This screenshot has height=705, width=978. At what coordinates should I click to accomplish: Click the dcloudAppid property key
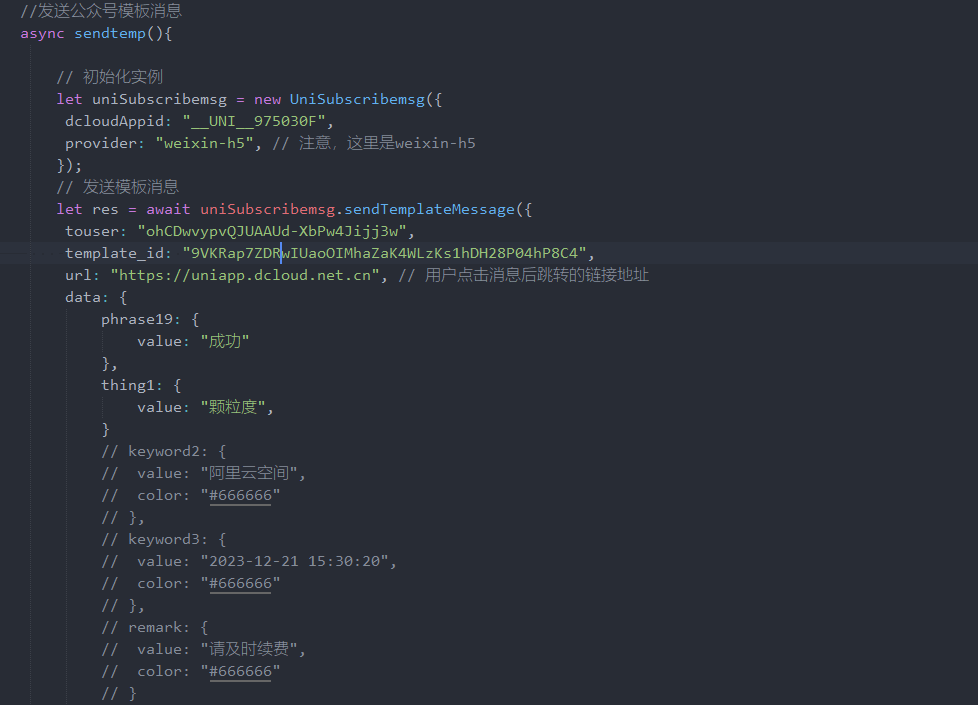coord(114,121)
